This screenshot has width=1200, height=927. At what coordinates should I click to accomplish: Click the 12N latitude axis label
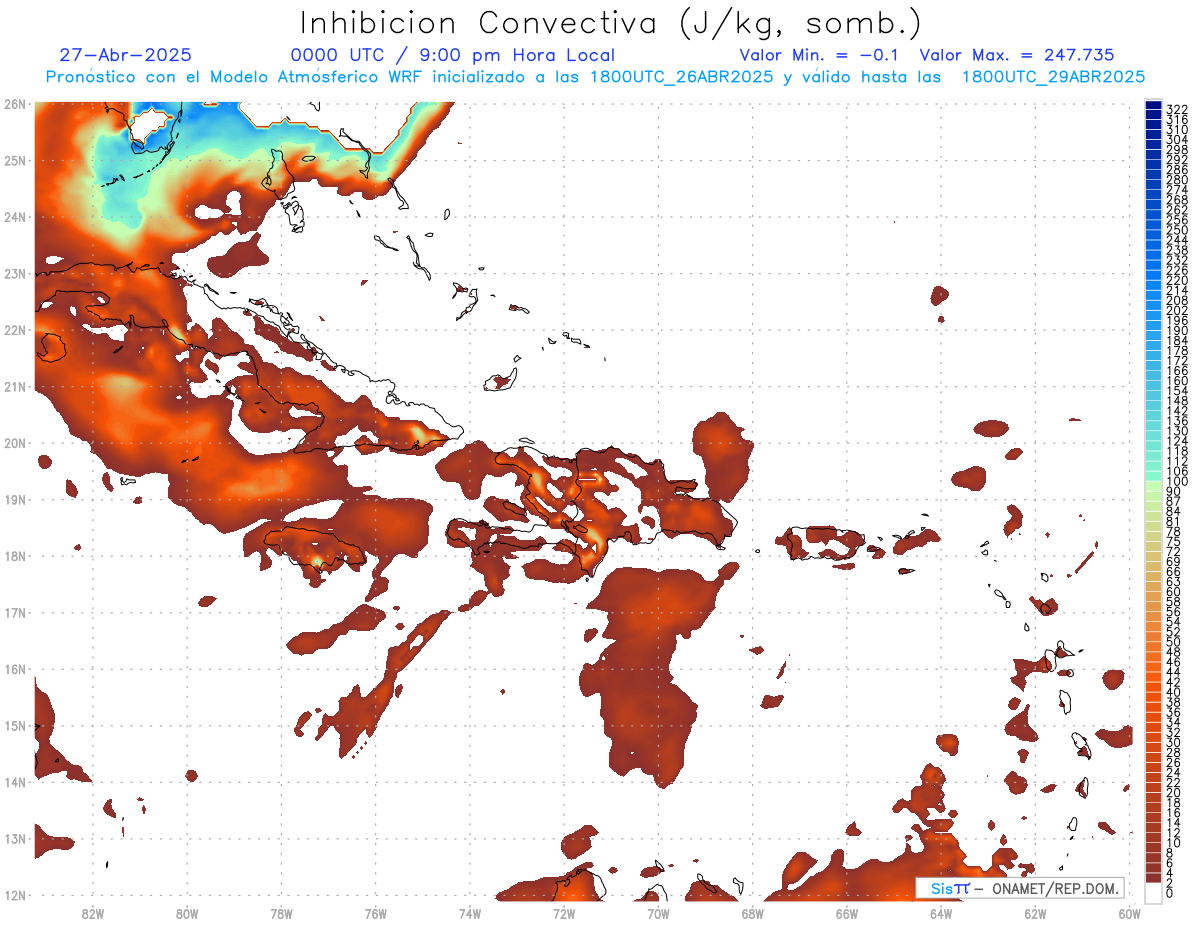(14, 895)
